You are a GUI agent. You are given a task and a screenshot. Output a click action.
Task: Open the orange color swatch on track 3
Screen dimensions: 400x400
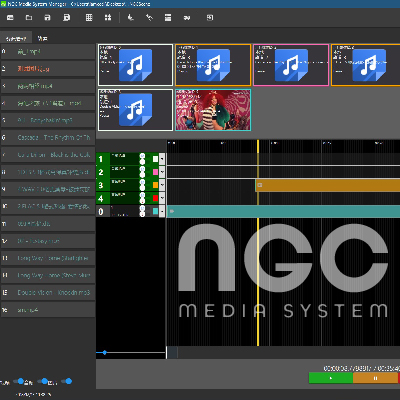[x=155, y=185]
